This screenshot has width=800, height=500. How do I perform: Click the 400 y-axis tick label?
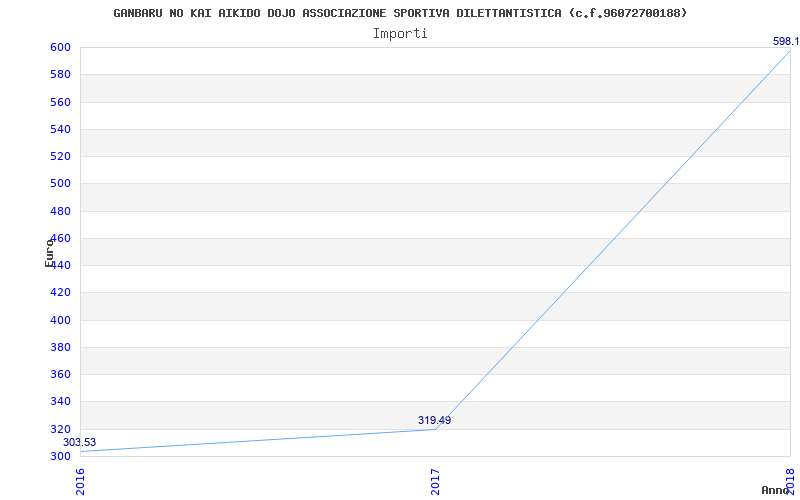60,320
